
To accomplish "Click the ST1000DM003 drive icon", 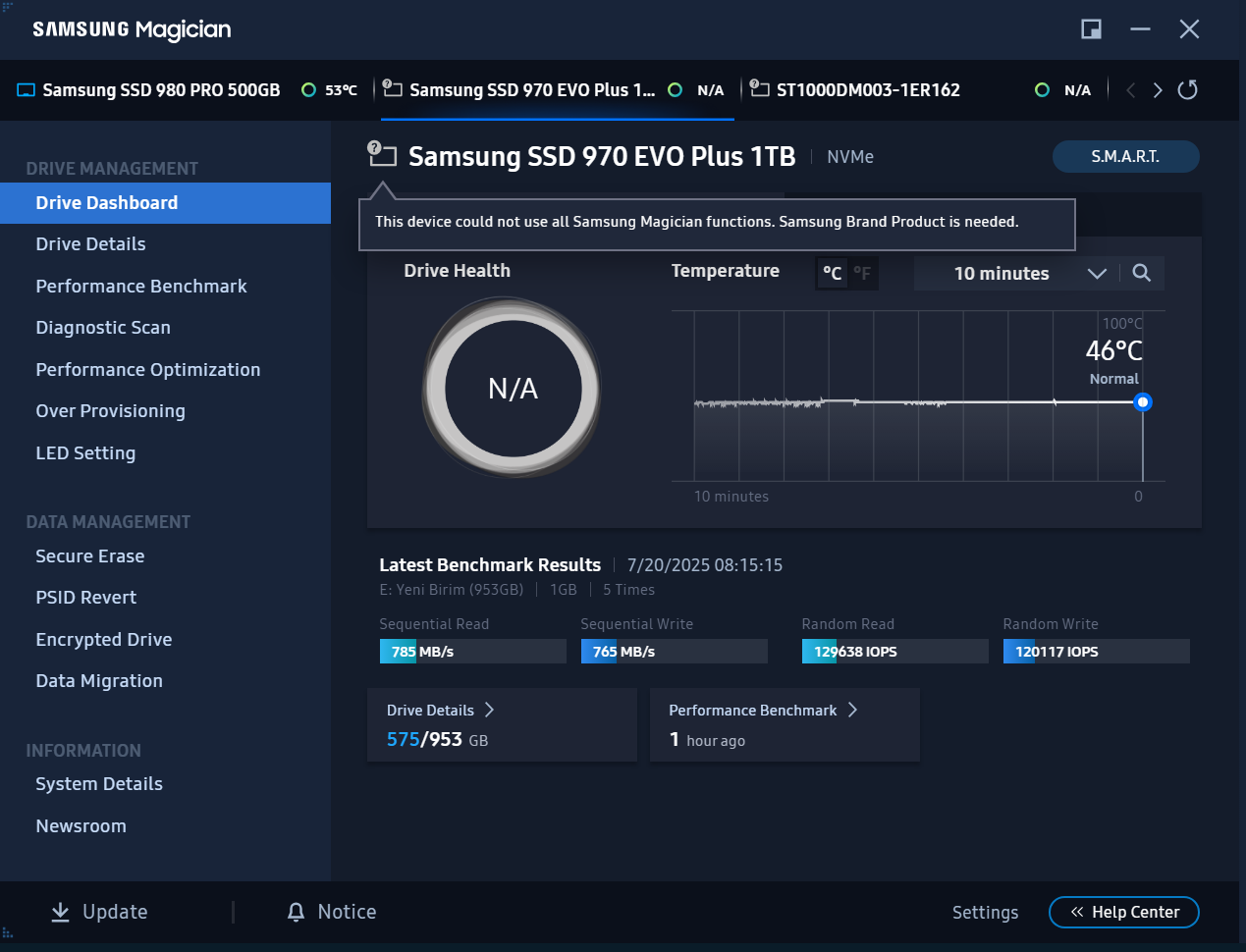I will coord(759,88).
